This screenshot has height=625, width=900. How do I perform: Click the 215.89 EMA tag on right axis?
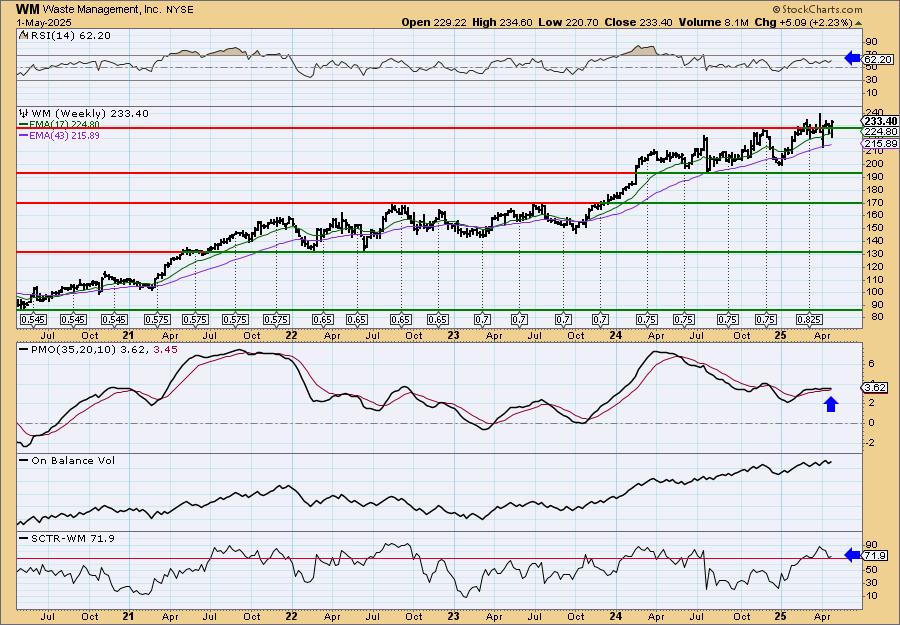pyautogui.click(x=880, y=143)
